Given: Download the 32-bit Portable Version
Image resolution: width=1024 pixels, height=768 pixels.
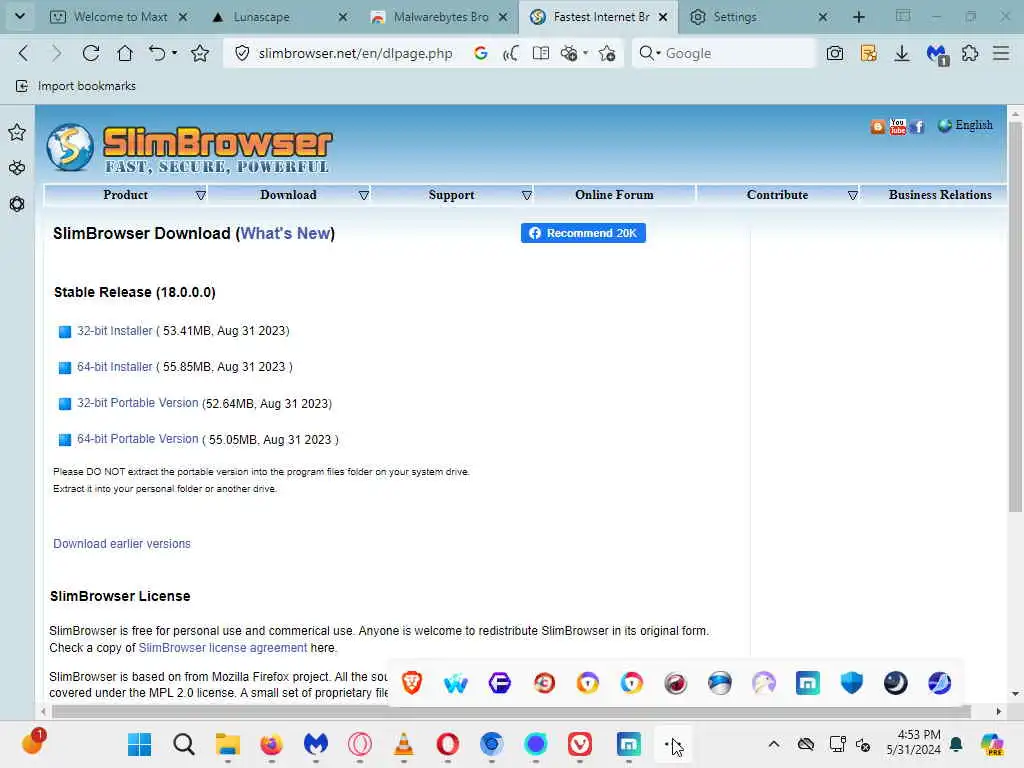Looking at the screenshot, I should point(137,402).
